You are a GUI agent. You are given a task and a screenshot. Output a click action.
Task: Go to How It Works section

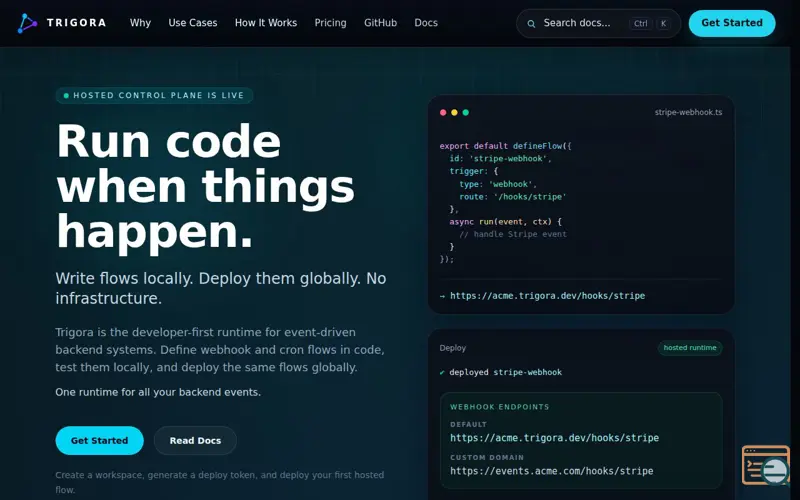click(266, 23)
